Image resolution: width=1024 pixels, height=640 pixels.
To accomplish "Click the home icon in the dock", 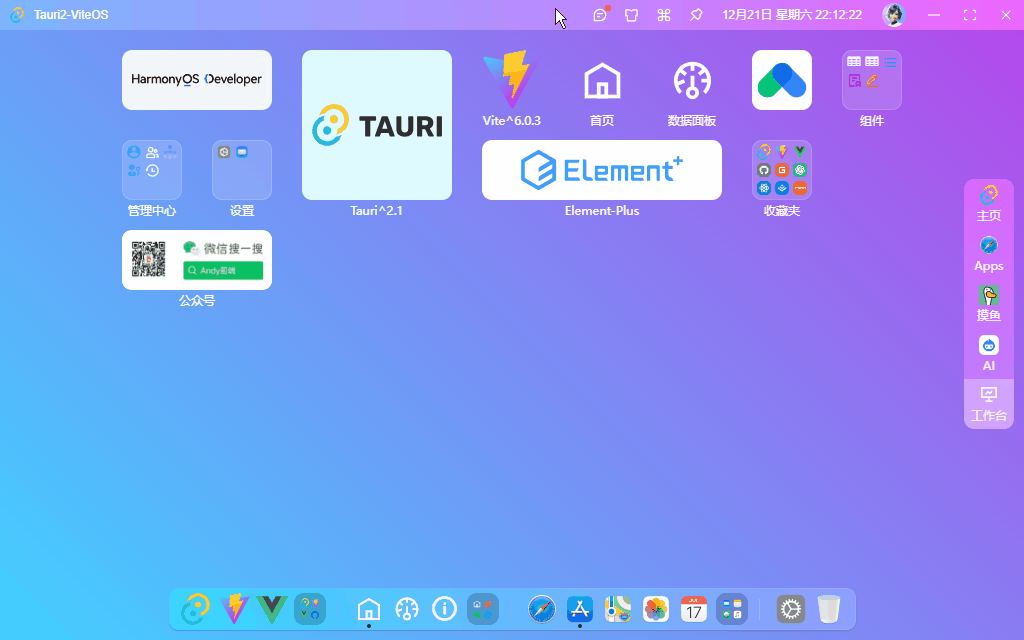I will pyautogui.click(x=369, y=609).
